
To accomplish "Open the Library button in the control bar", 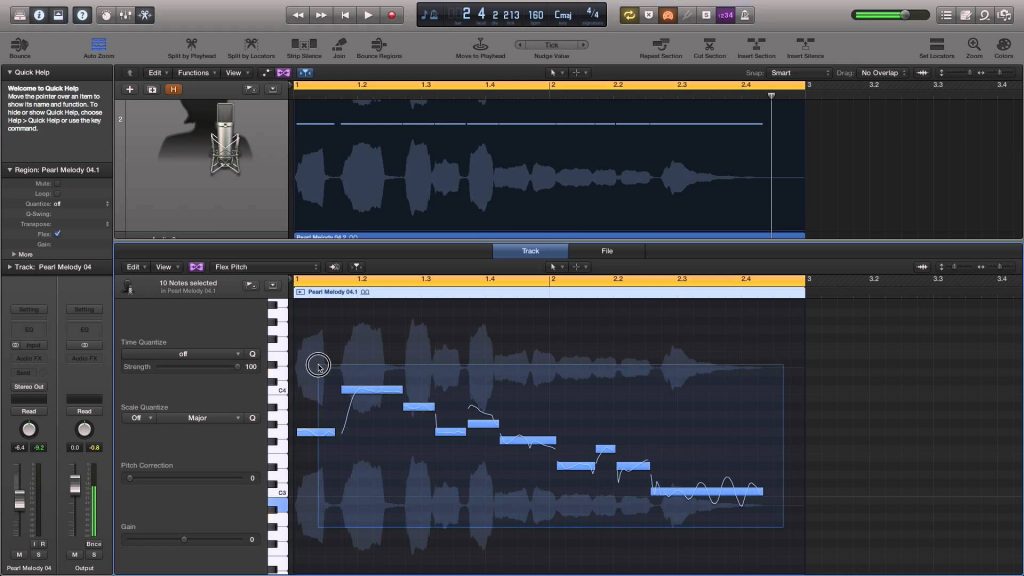I will [x=20, y=14].
